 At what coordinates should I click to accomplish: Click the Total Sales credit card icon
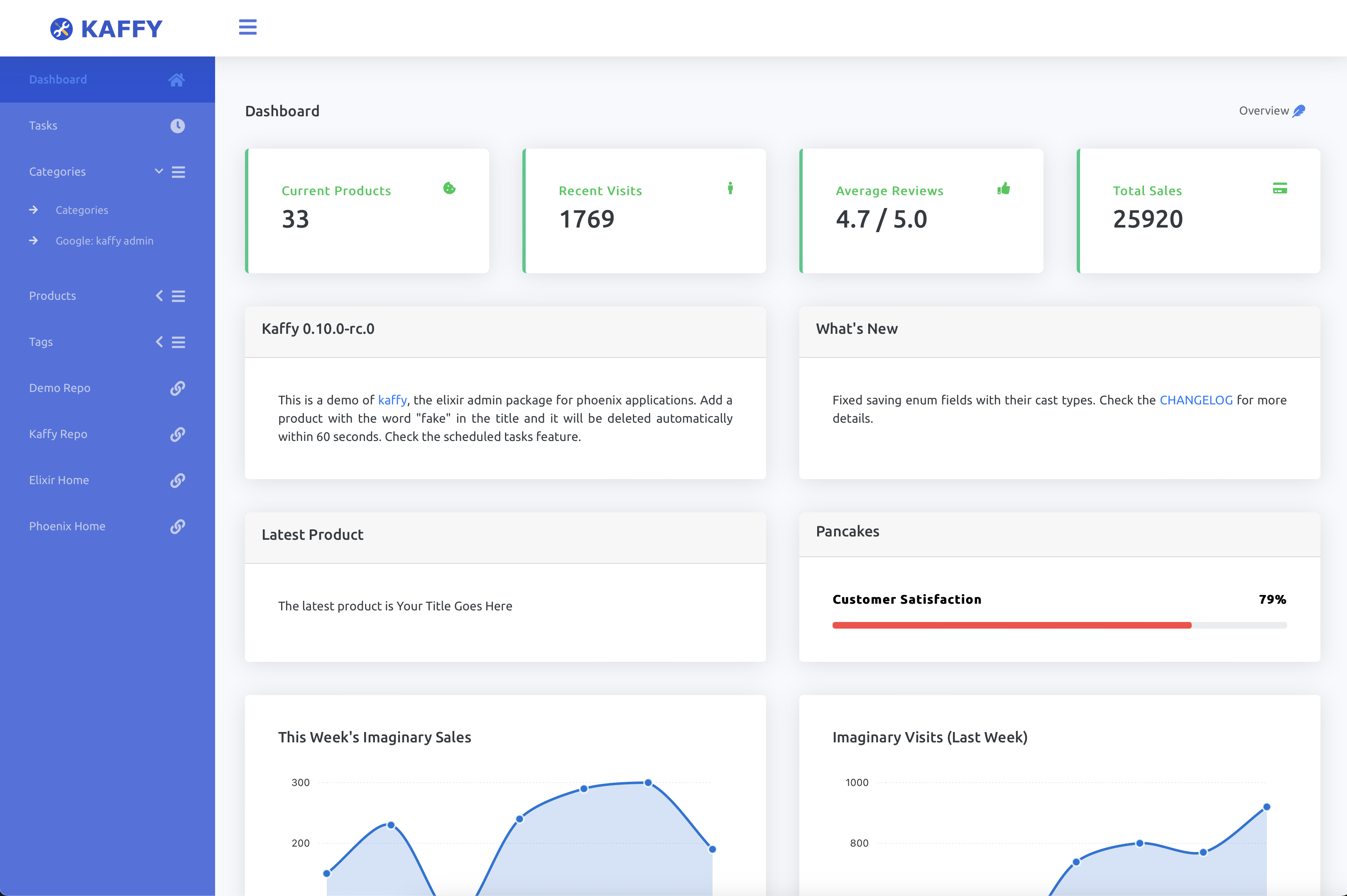tap(1280, 188)
